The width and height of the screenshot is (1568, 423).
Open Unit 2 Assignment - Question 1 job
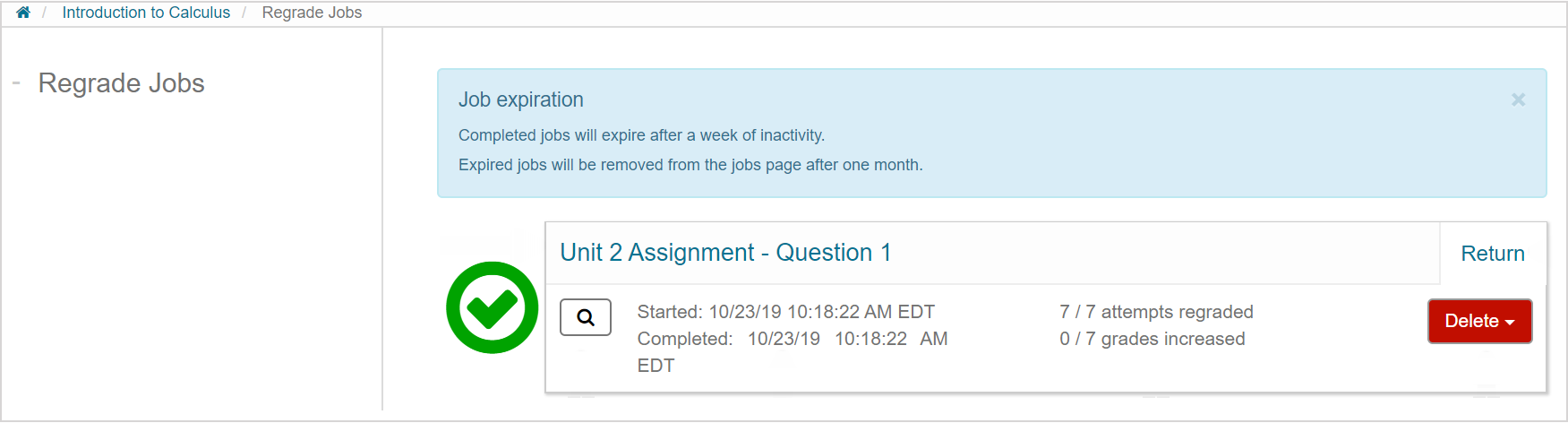[x=725, y=253]
